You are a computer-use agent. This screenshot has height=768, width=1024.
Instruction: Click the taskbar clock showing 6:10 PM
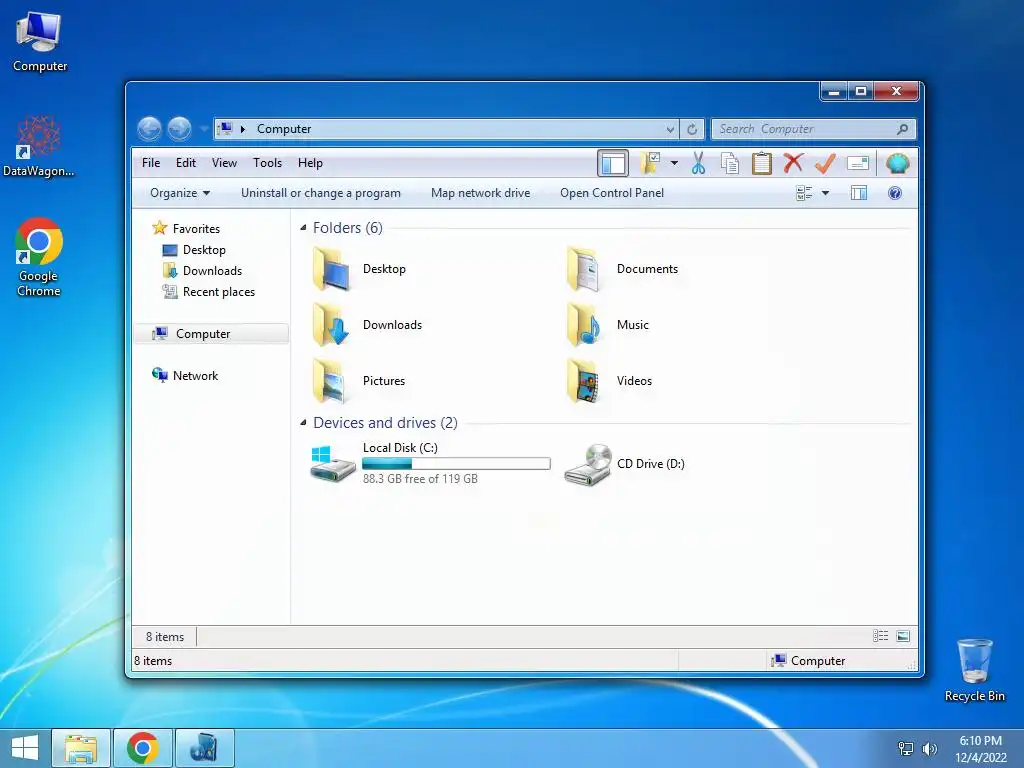pyautogui.click(x=980, y=749)
